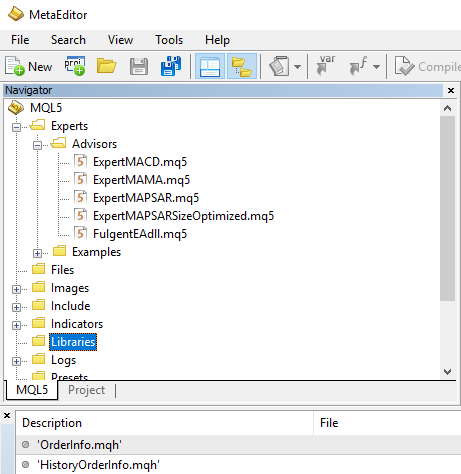Click Navigator scrollbar down arrow
461x474 pixels.
point(448,371)
